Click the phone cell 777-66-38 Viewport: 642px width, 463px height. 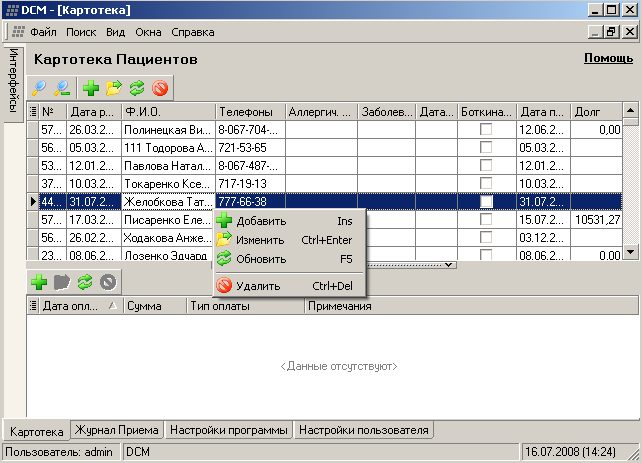pyautogui.click(x=250, y=201)
